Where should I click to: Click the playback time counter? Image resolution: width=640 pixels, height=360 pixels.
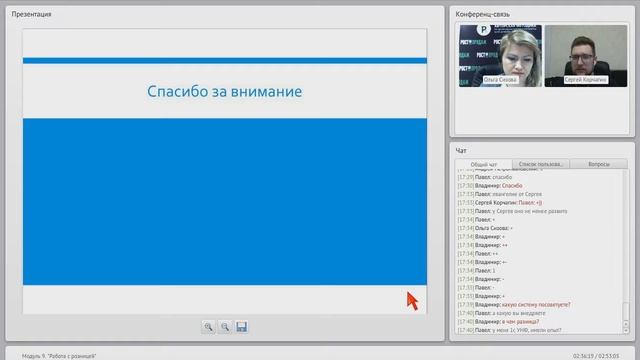click(596, 356)
